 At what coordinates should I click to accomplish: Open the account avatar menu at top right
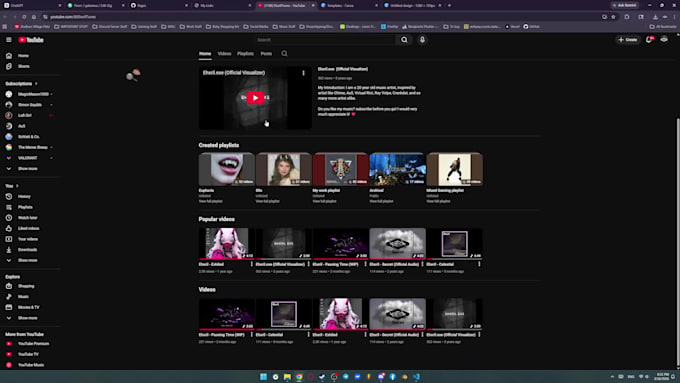click(664, 39)
